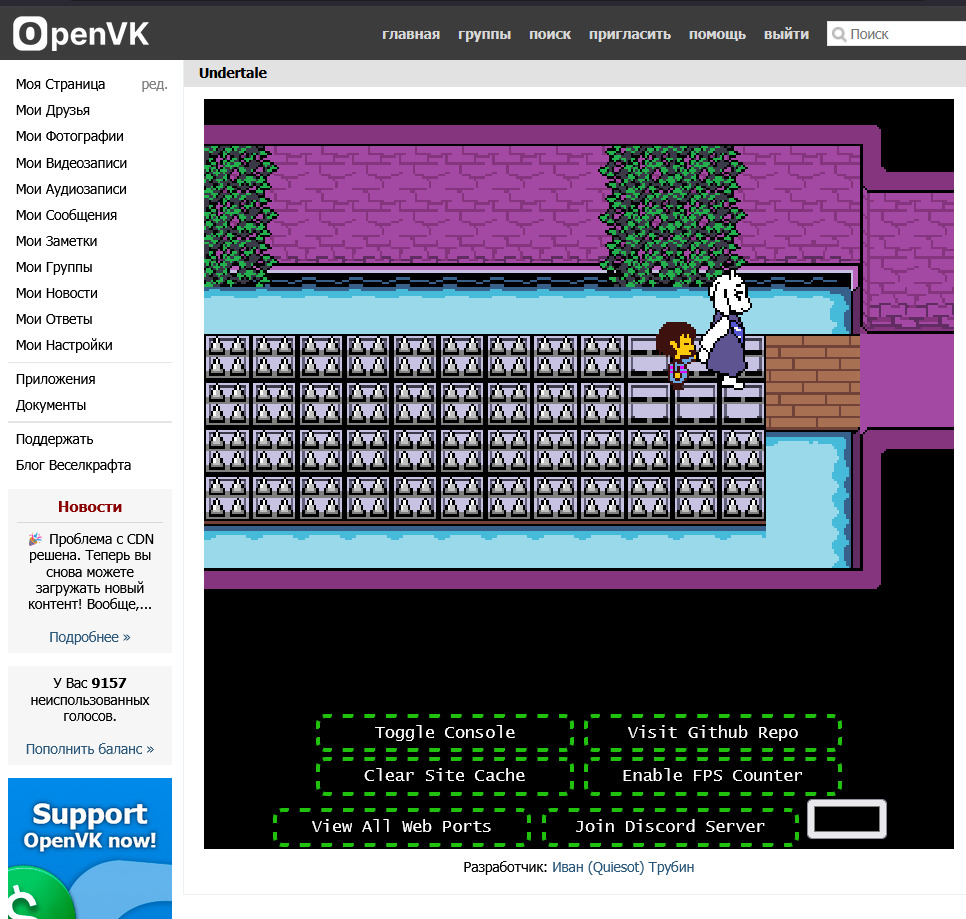The height and width of the screenshot is (919, 966).
Task: Click Join Discord Server button
Action: coord(670,827)
